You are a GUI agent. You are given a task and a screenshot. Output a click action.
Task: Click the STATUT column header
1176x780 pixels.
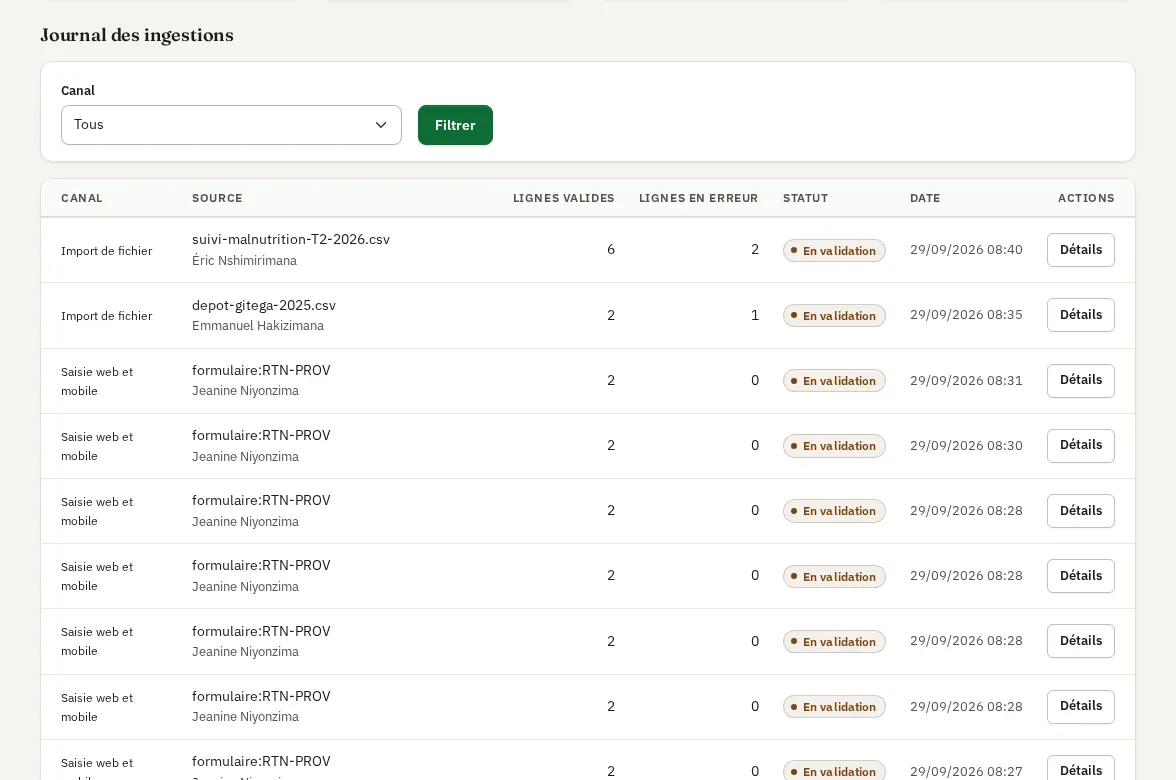pyautogui.click(x=806, y=198)
